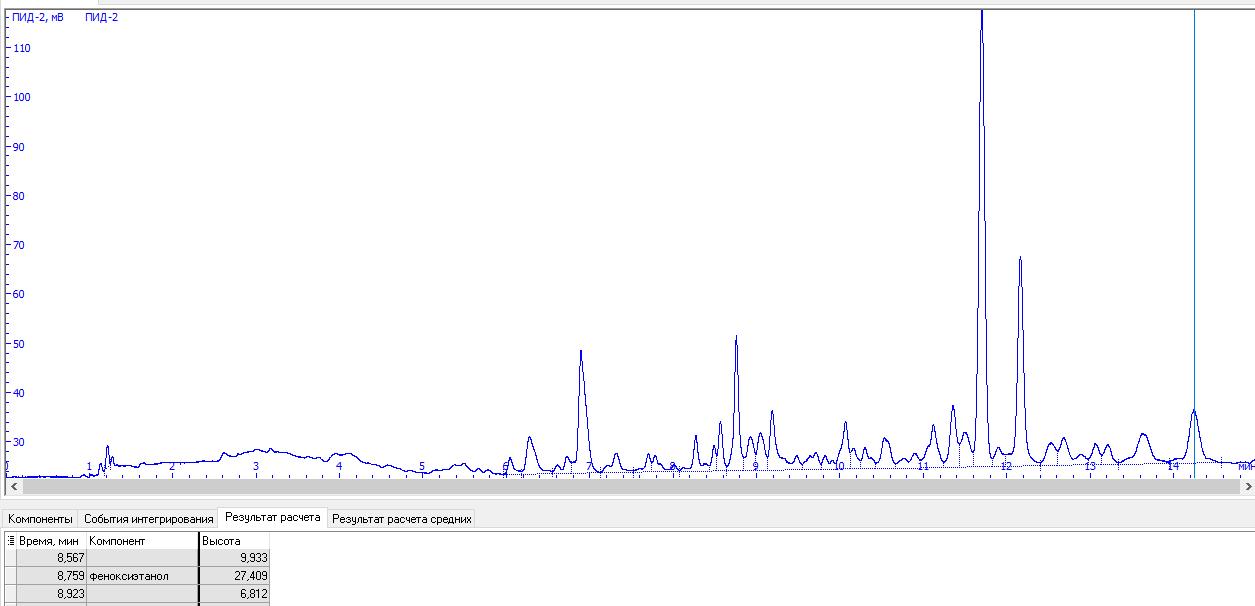Screen dimensions: 1255x606
Task: Click the ПИД-2 channel legend label
Action: (102, 17)
